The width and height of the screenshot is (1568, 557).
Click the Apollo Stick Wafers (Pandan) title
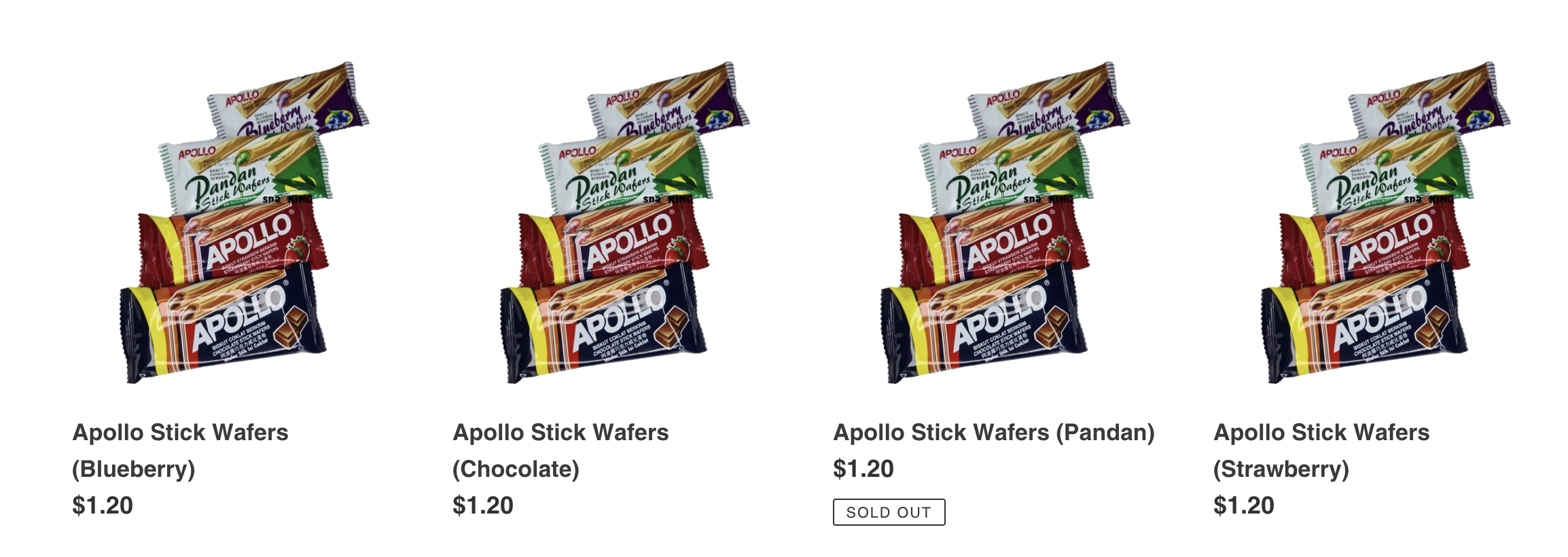[x=994, y=432]
